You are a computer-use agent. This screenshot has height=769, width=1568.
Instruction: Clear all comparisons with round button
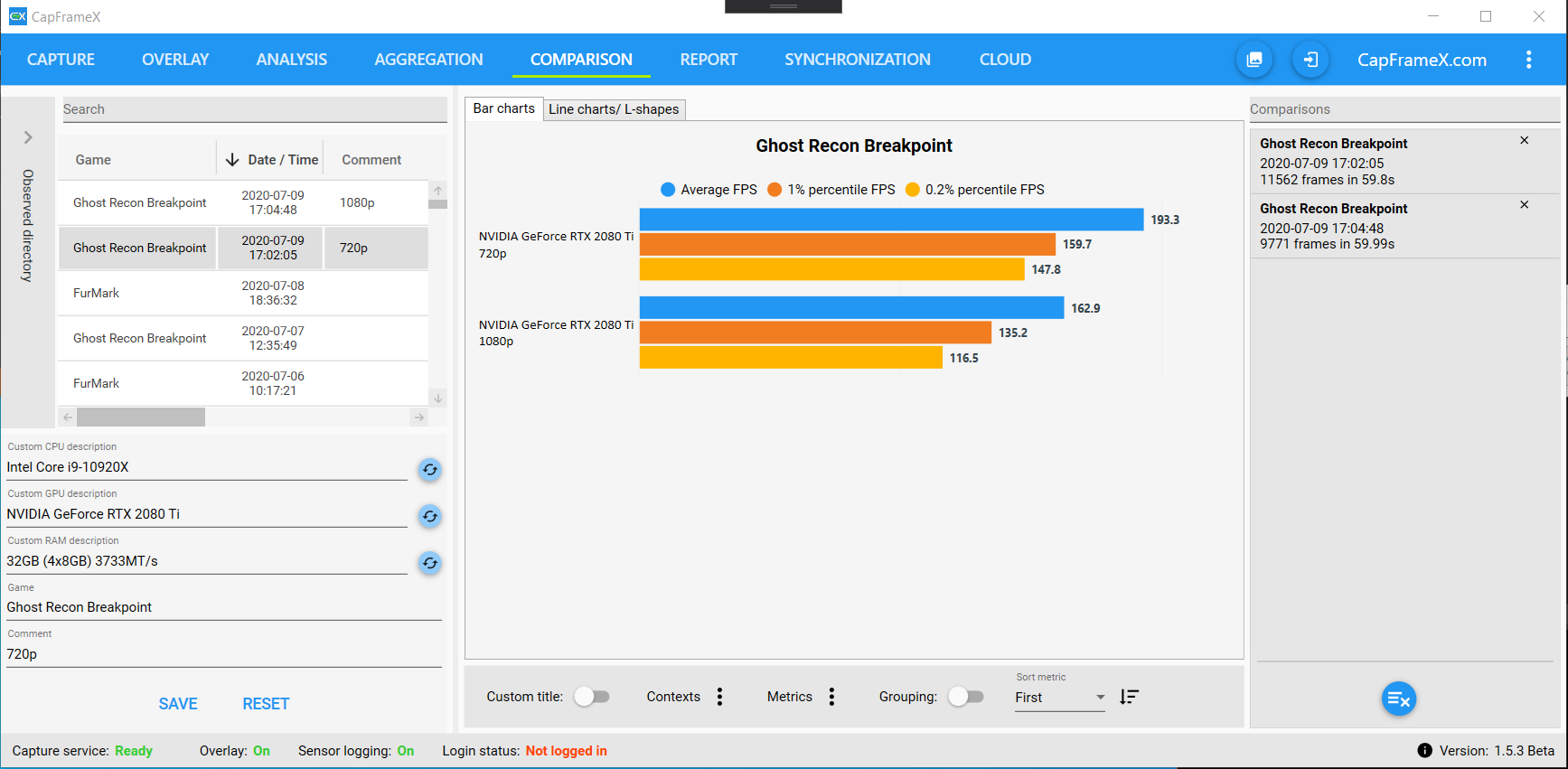[1398, 699]
